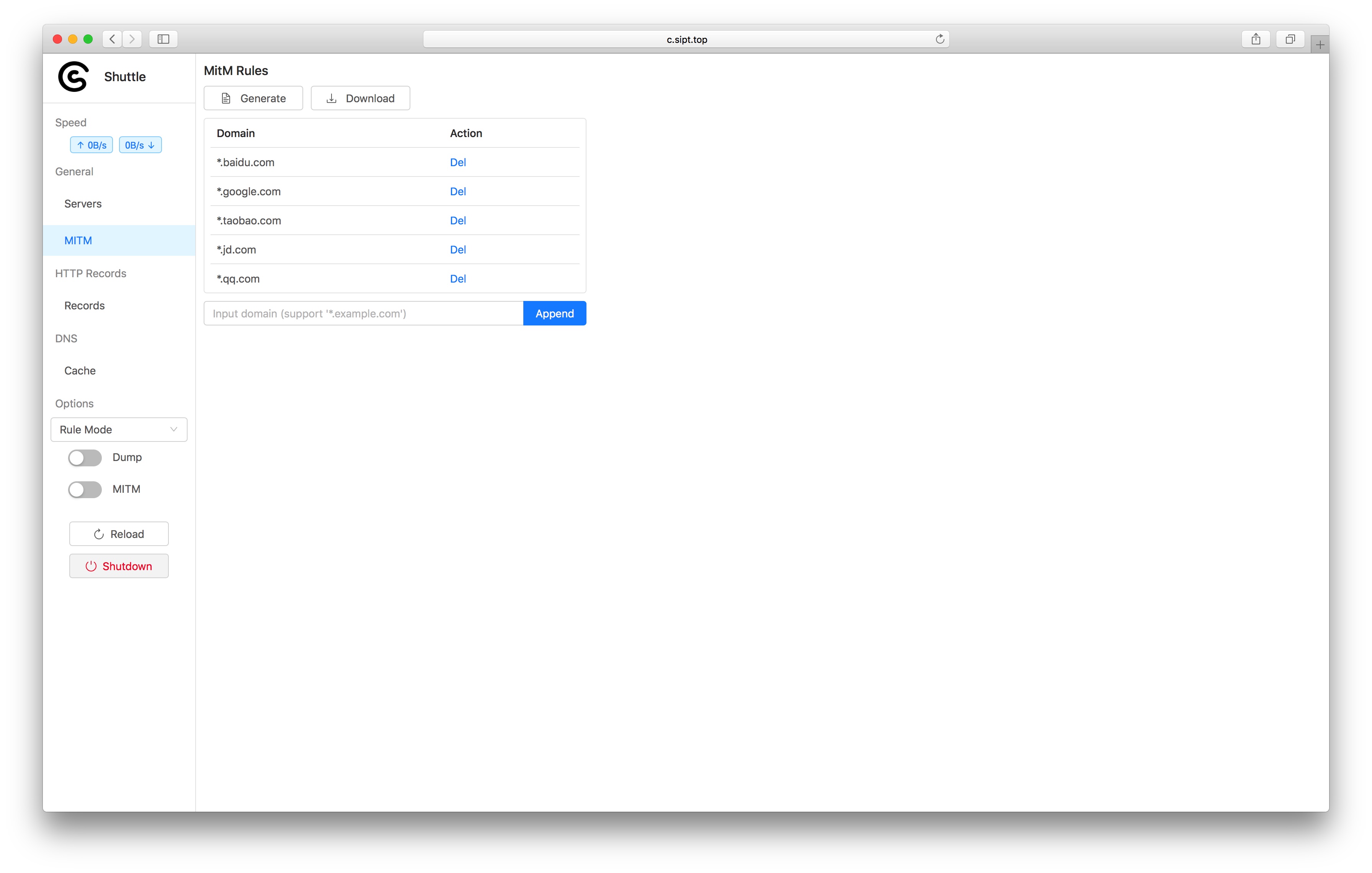Toggle the Dump switch on

coord(85,457)
